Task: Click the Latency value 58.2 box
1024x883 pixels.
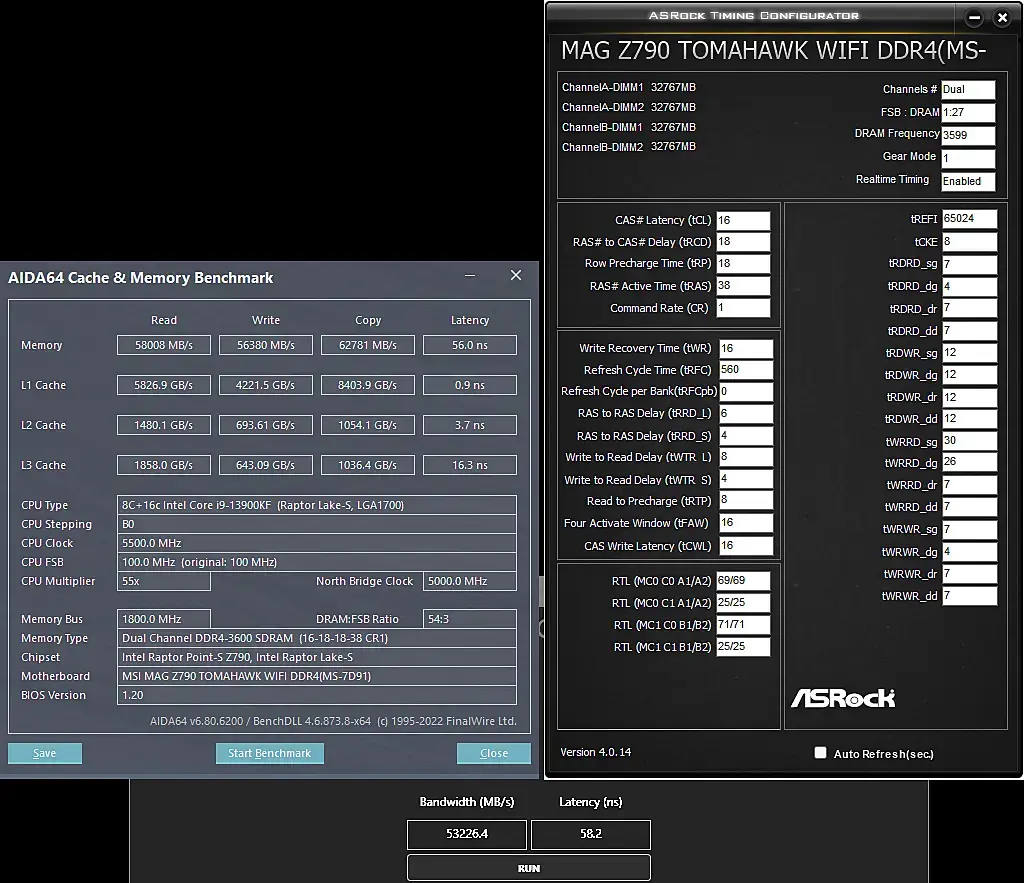Action: (x=591, y=834)
